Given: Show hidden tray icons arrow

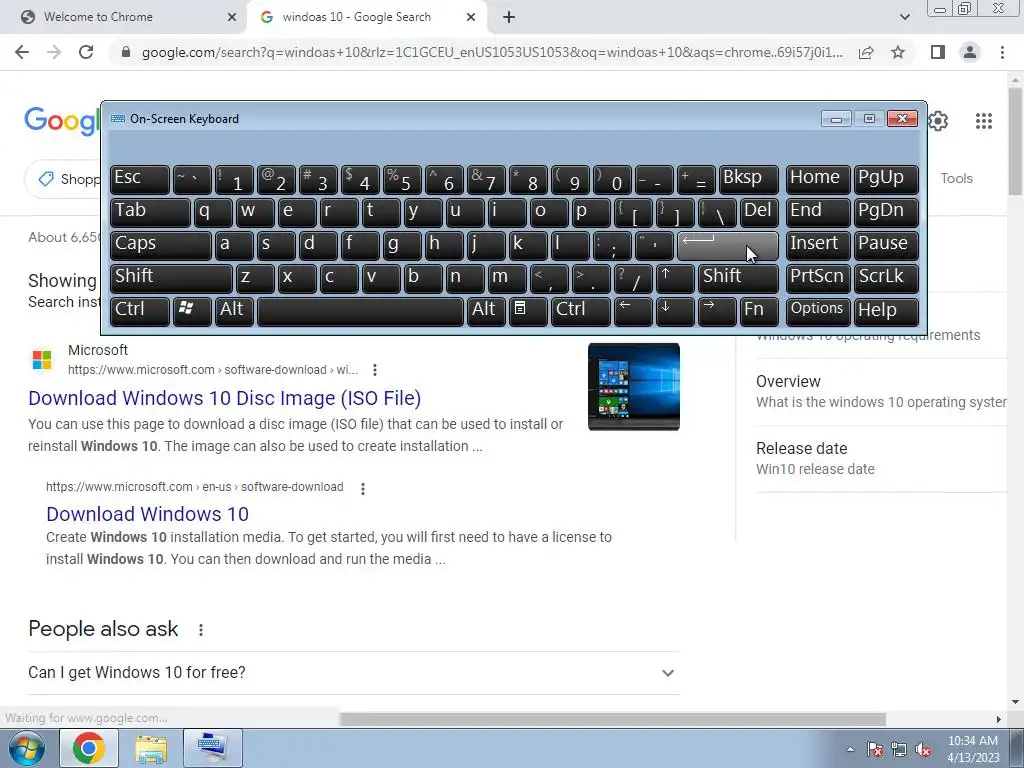Looking at the screenshot, I should click(850, 750).
